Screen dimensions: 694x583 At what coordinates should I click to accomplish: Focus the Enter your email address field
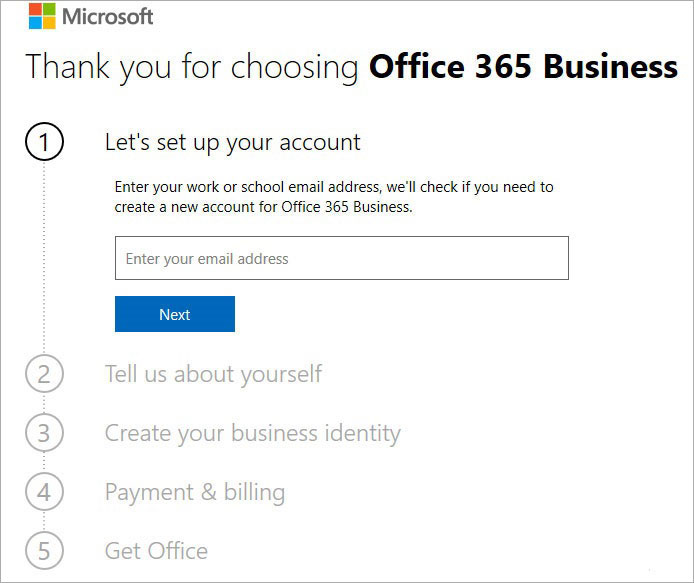[x=342, y=258]
